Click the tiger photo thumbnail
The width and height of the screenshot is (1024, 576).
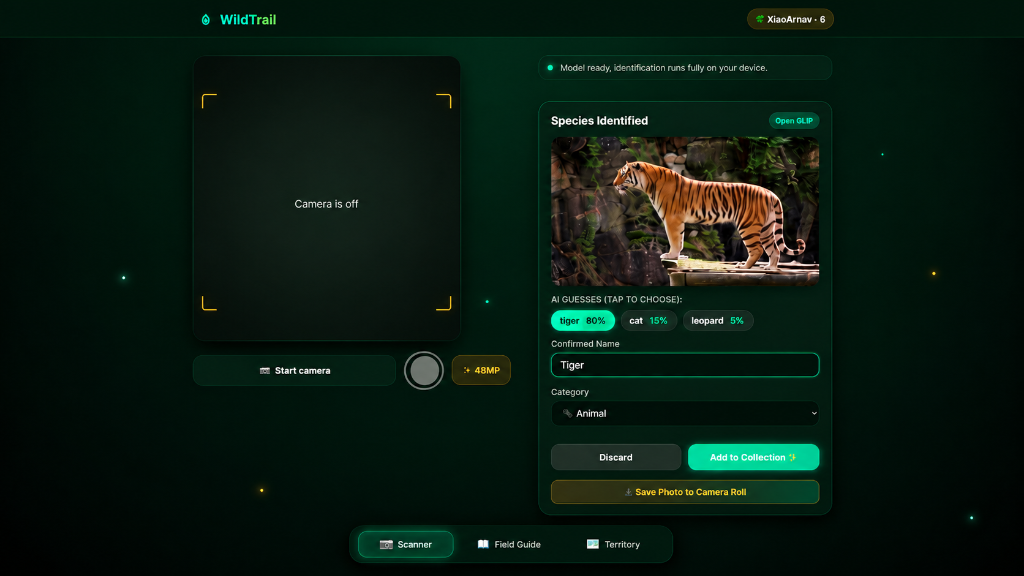click(x=685, y=211)
